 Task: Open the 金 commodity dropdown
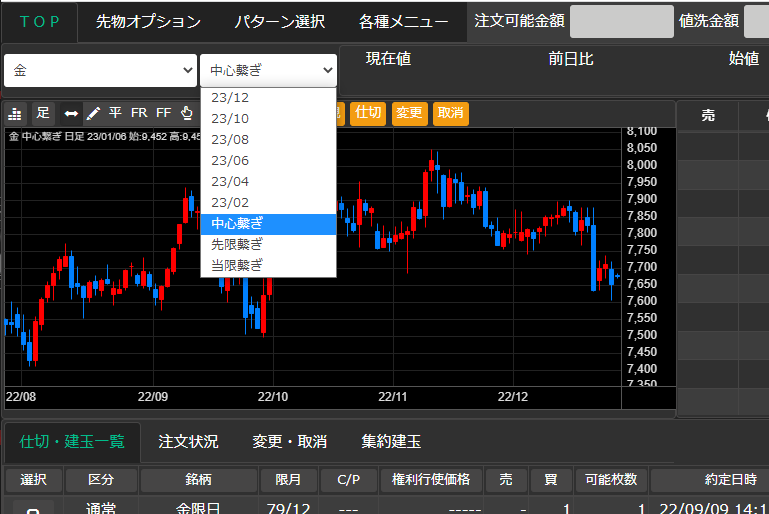101,71
